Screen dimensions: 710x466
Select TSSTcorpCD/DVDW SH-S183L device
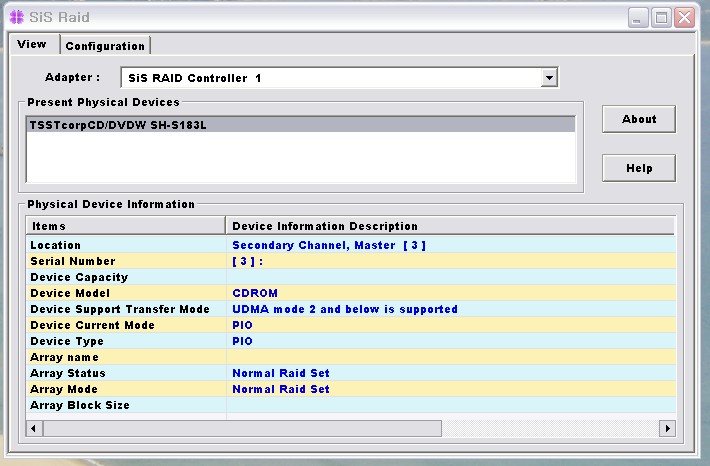click(301, 125)
